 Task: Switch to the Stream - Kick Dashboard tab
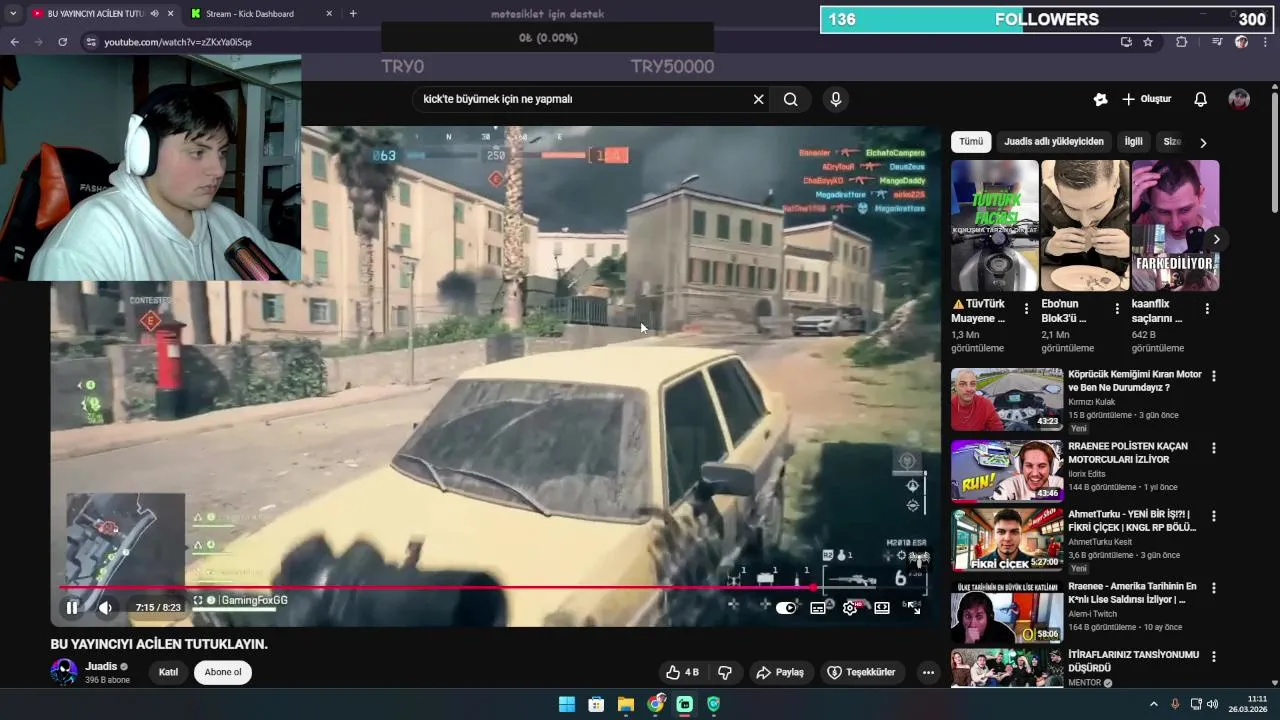click(263, 14)
